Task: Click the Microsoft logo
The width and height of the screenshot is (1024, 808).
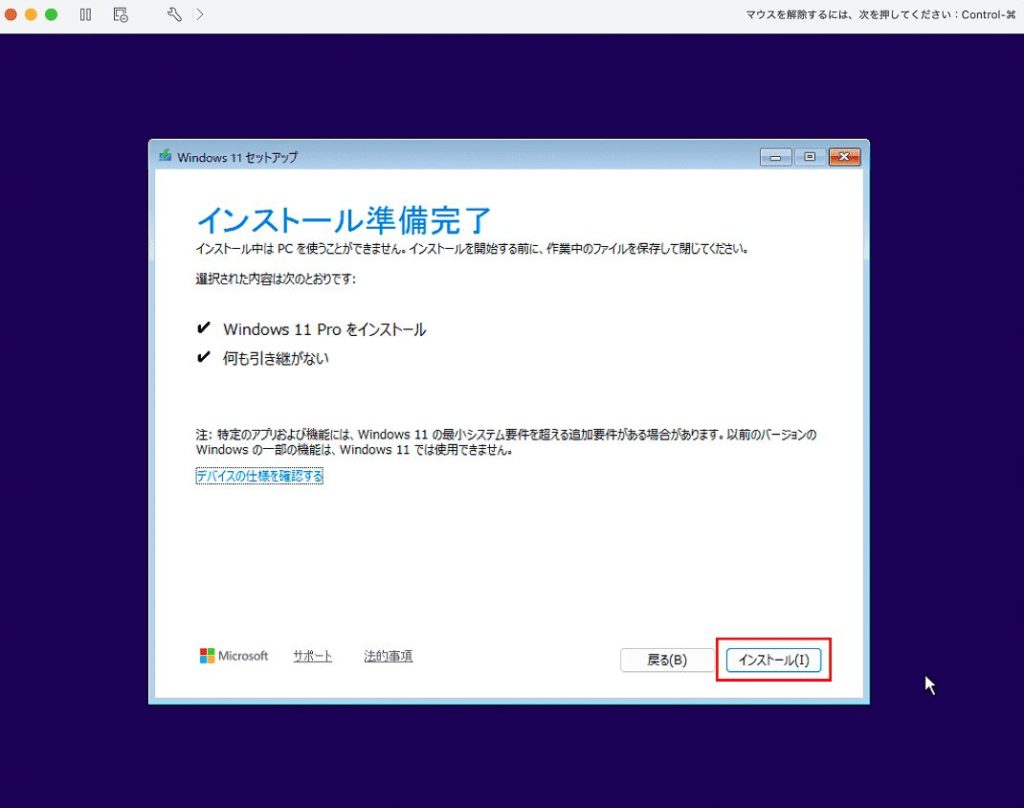Action: [x=234, y=656]
